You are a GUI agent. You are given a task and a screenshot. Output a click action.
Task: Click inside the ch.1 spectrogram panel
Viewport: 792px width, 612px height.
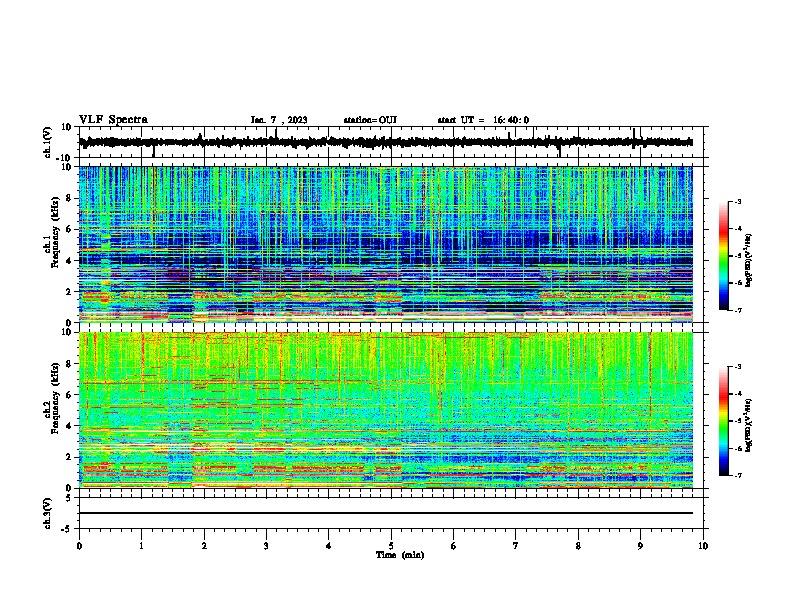pos(385,244)
